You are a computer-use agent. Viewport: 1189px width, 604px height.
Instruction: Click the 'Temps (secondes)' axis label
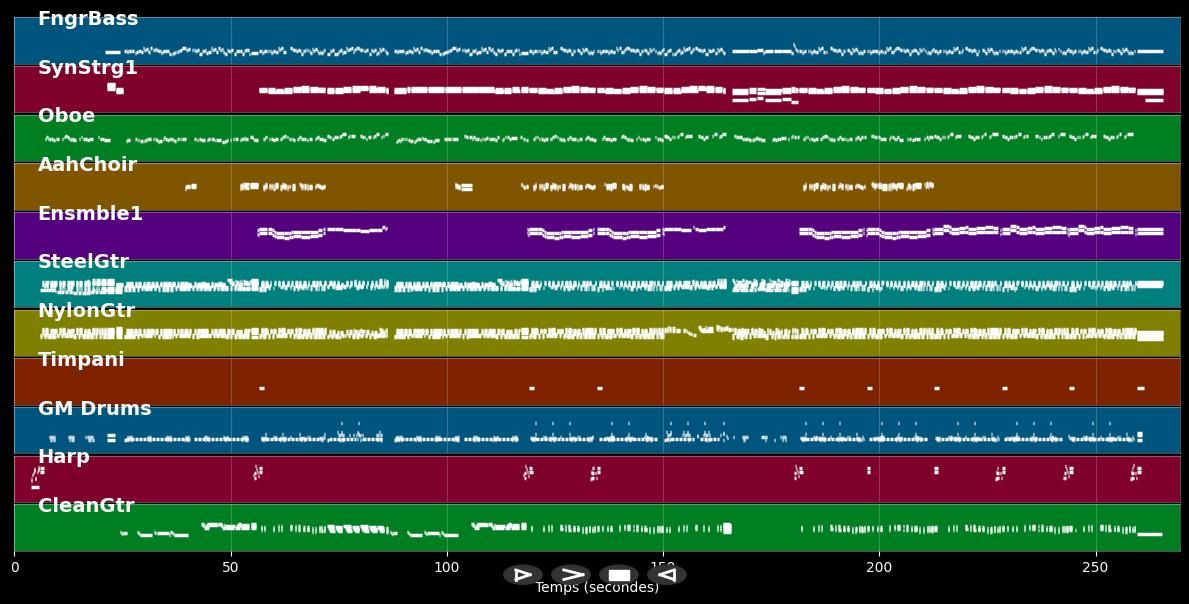(x=596, y=588)
